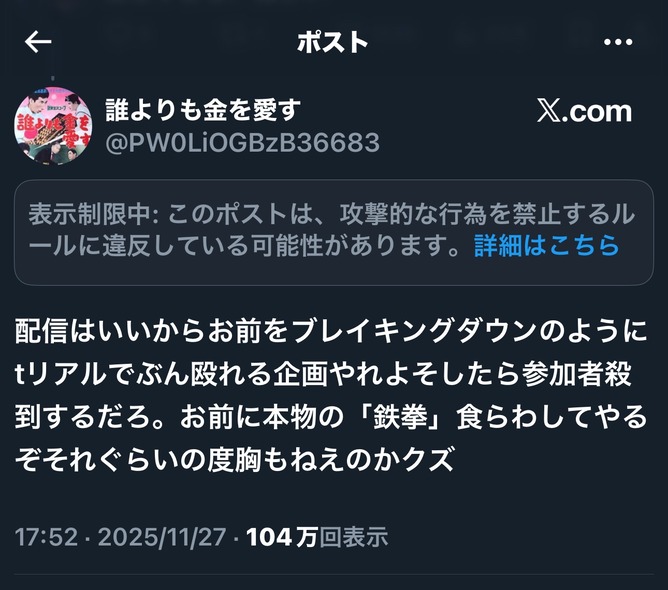The height and width of the screenshot is (590, 668).
Task: Click the 17:52 timestamp
Action: pos(47,537)
